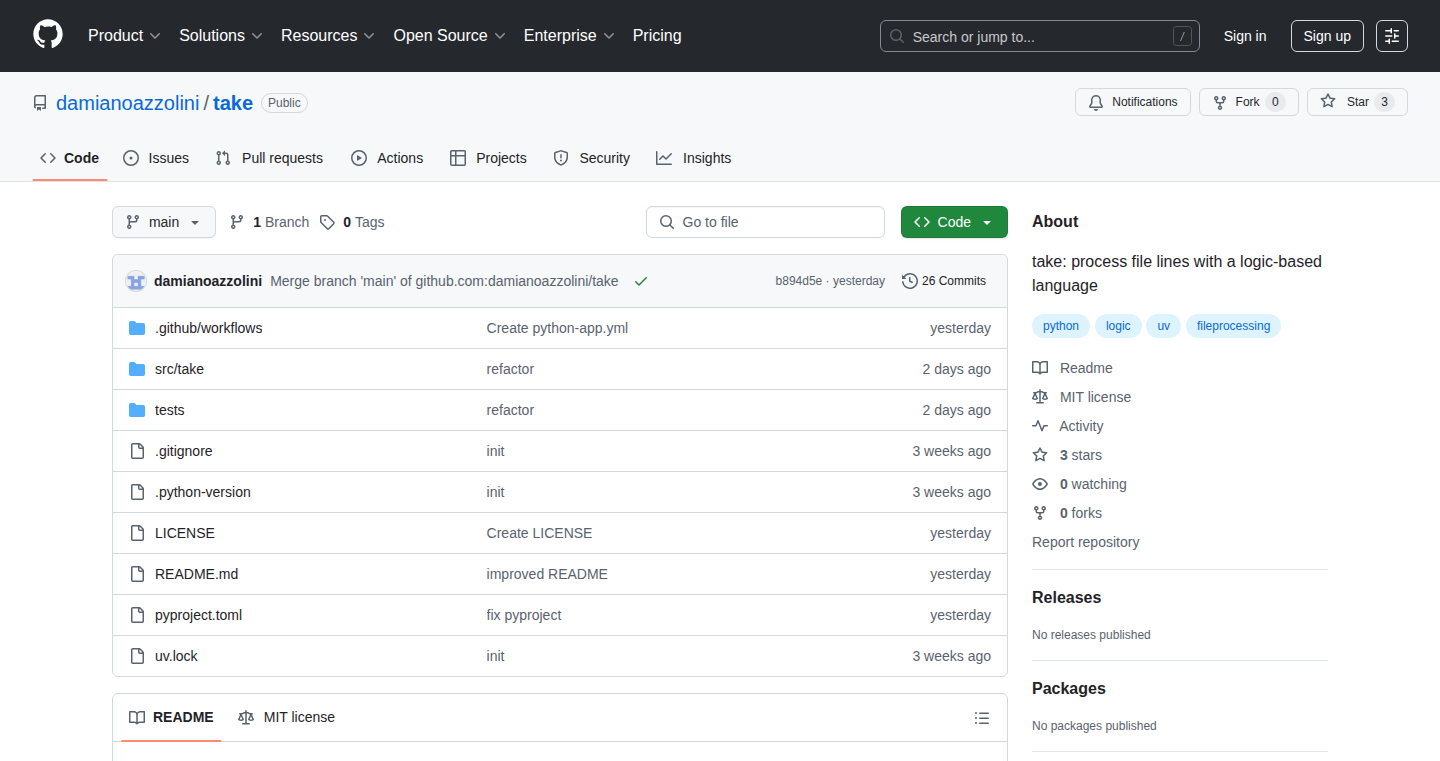The height and width of the screenshot is (761, 1440).
Task: Select the Code tab
Action: pos(70,158)
